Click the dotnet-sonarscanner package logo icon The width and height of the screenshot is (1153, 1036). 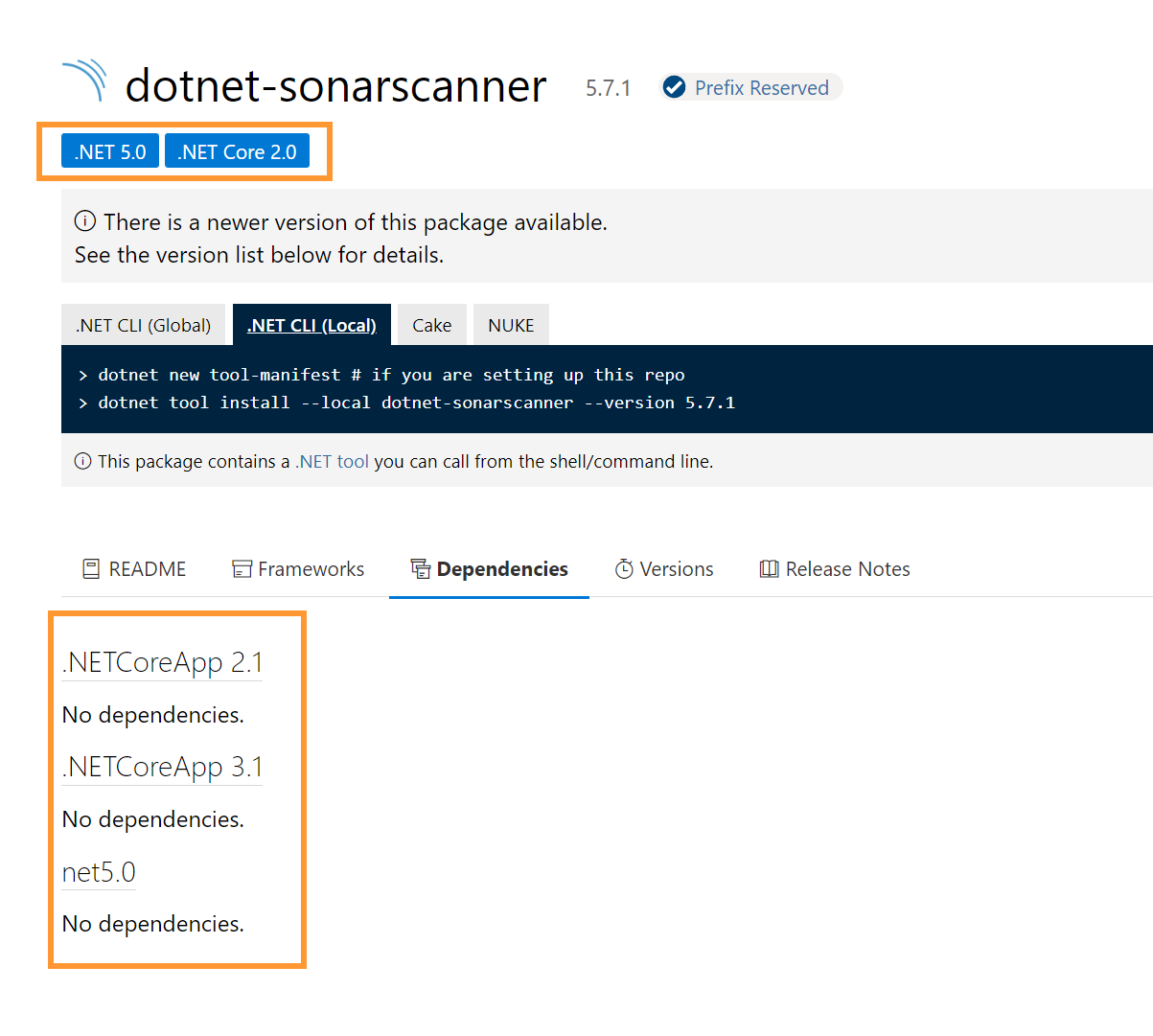click(x=84, y=81)
